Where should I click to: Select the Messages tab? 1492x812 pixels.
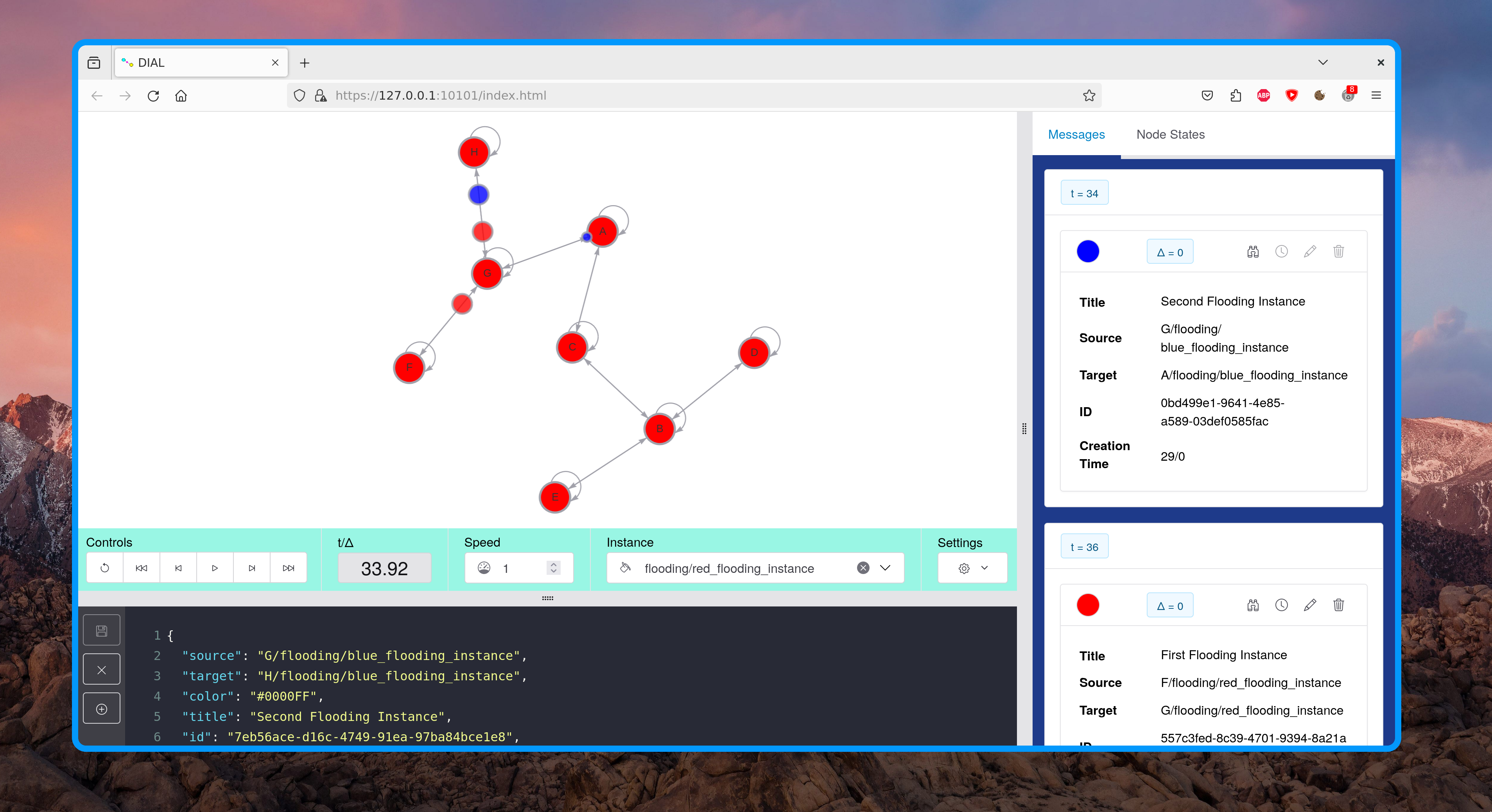tap(1075, 134)
